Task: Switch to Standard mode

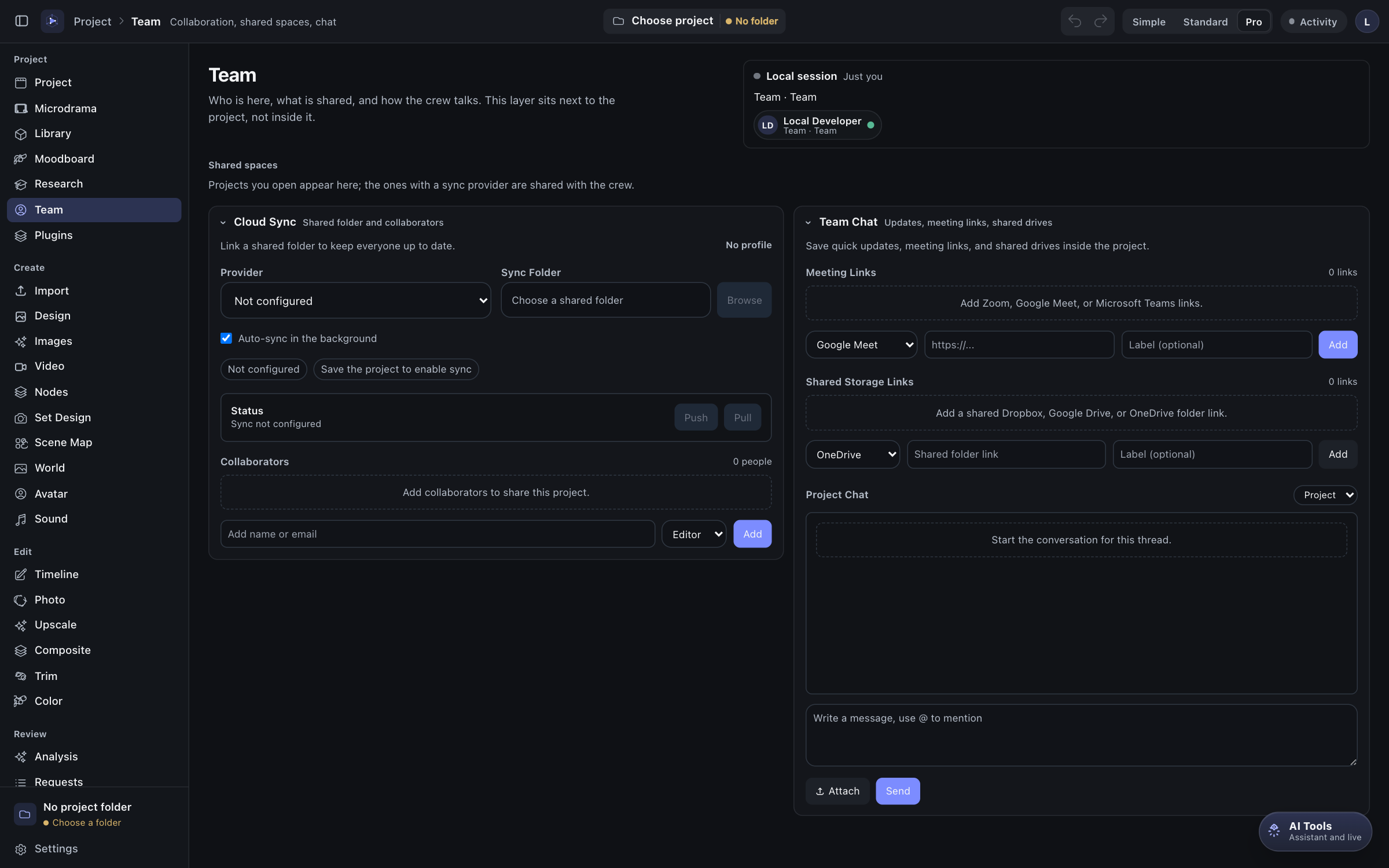Action: tap(1206, 21)
